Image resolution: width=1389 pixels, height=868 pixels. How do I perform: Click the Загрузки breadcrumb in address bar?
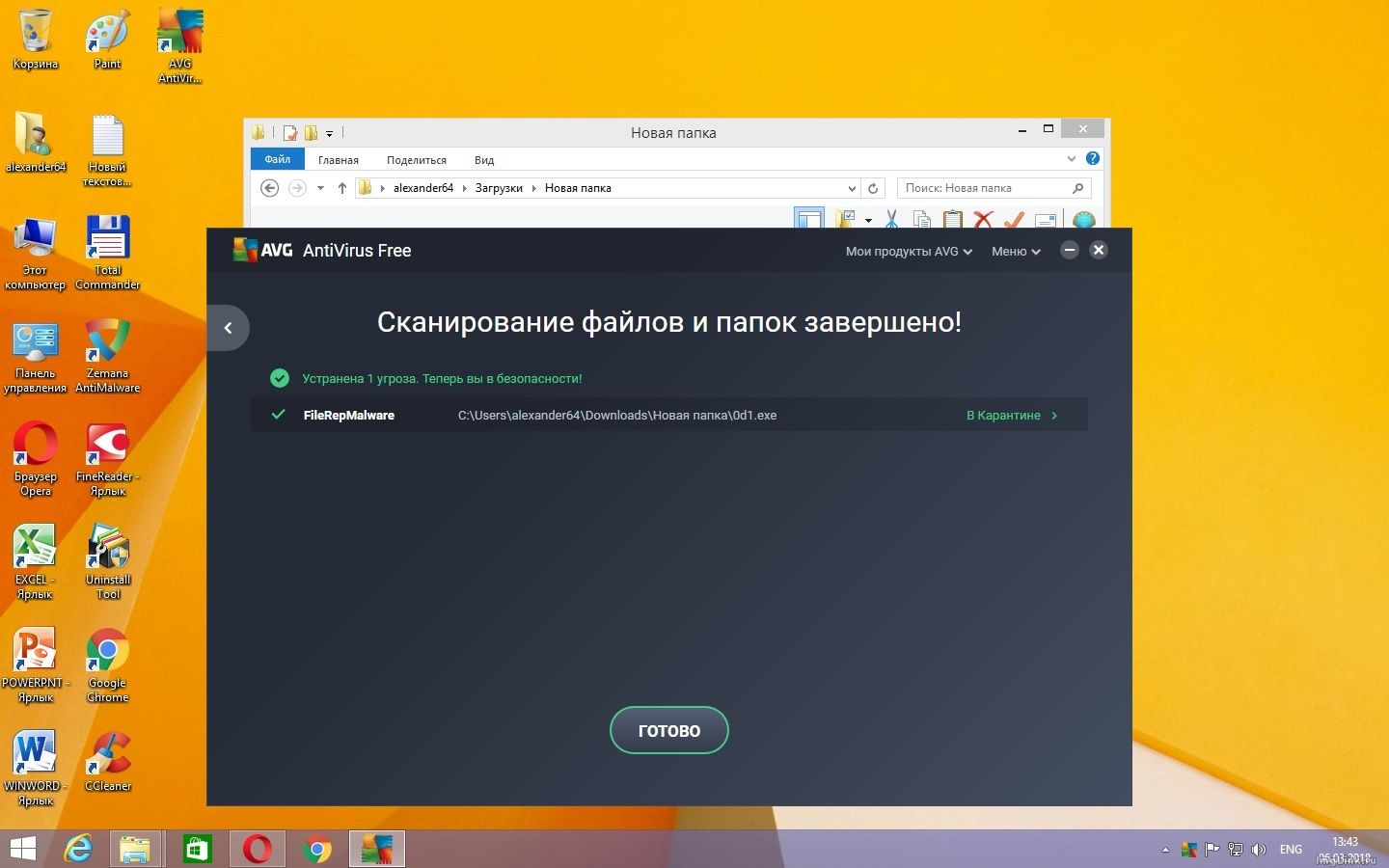pyautogui.click(x=499, y=188)
